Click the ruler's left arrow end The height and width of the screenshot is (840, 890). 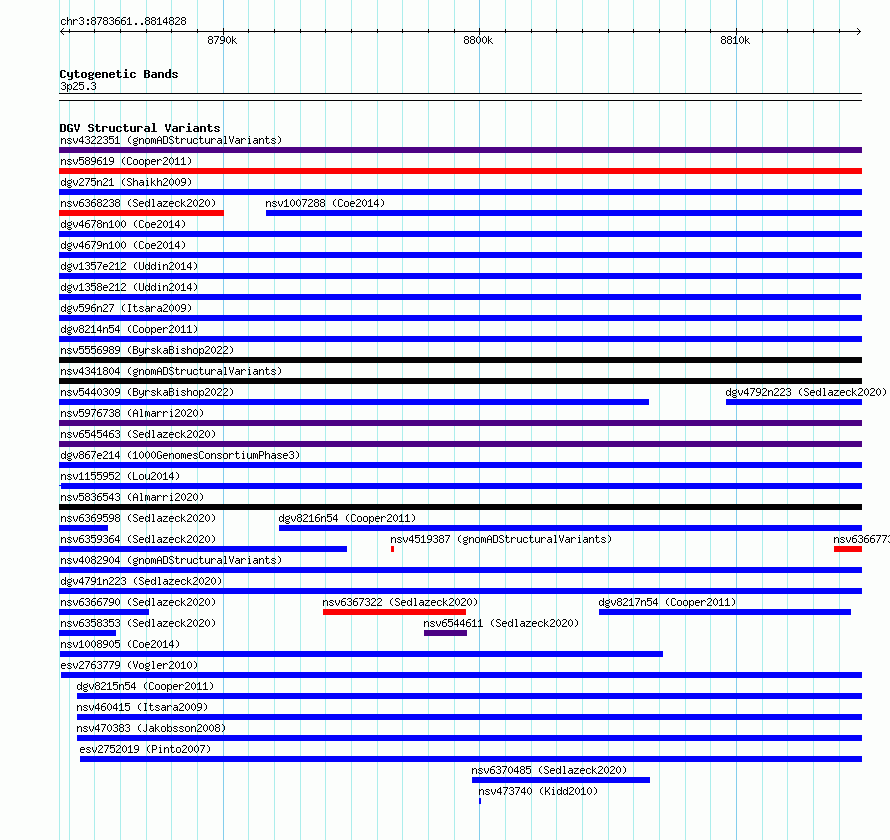click(x=62, y=31)
